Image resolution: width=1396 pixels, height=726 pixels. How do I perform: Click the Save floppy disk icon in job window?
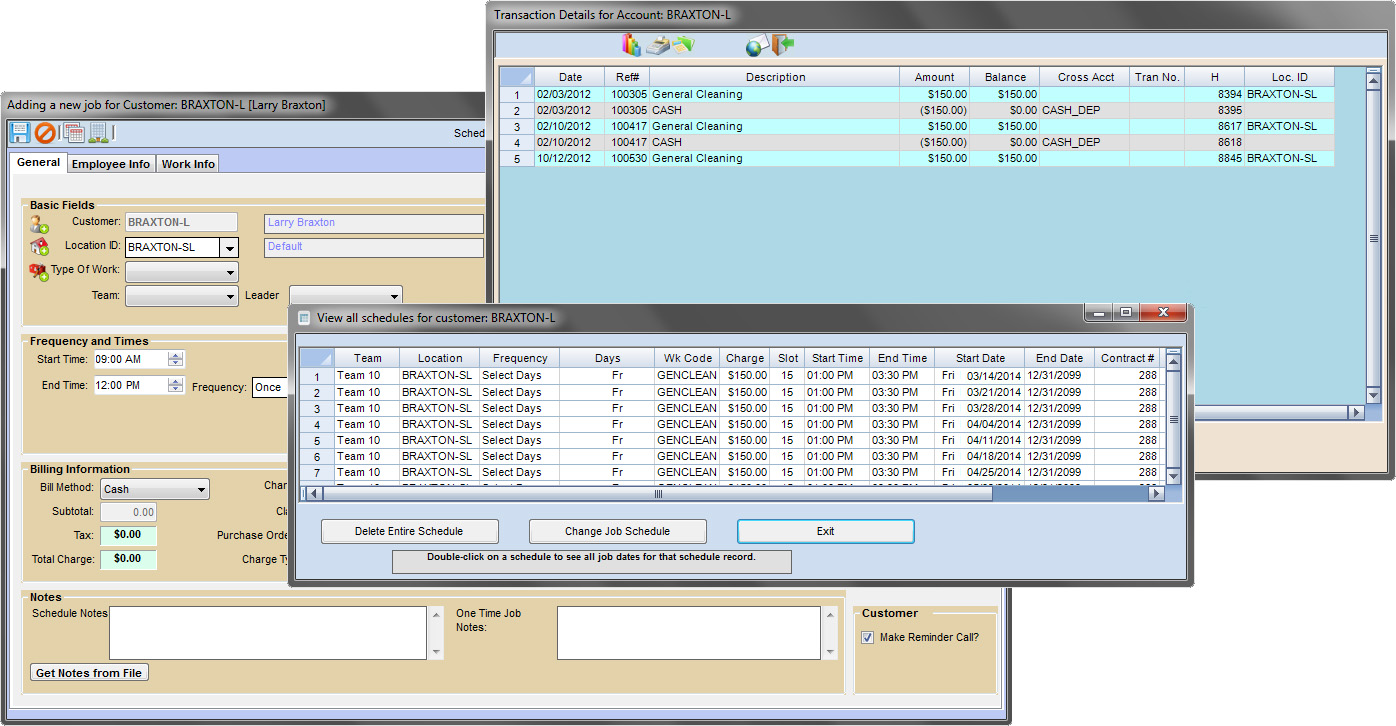pyautogui.click(x=20, y=132)
